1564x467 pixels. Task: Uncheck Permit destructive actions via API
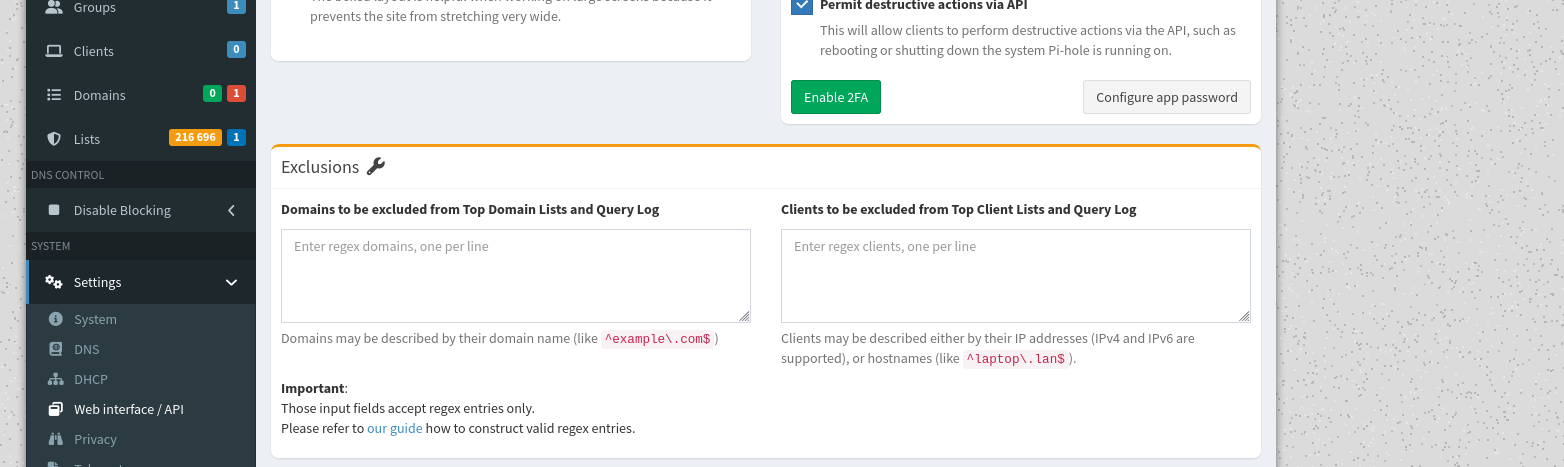802,6
